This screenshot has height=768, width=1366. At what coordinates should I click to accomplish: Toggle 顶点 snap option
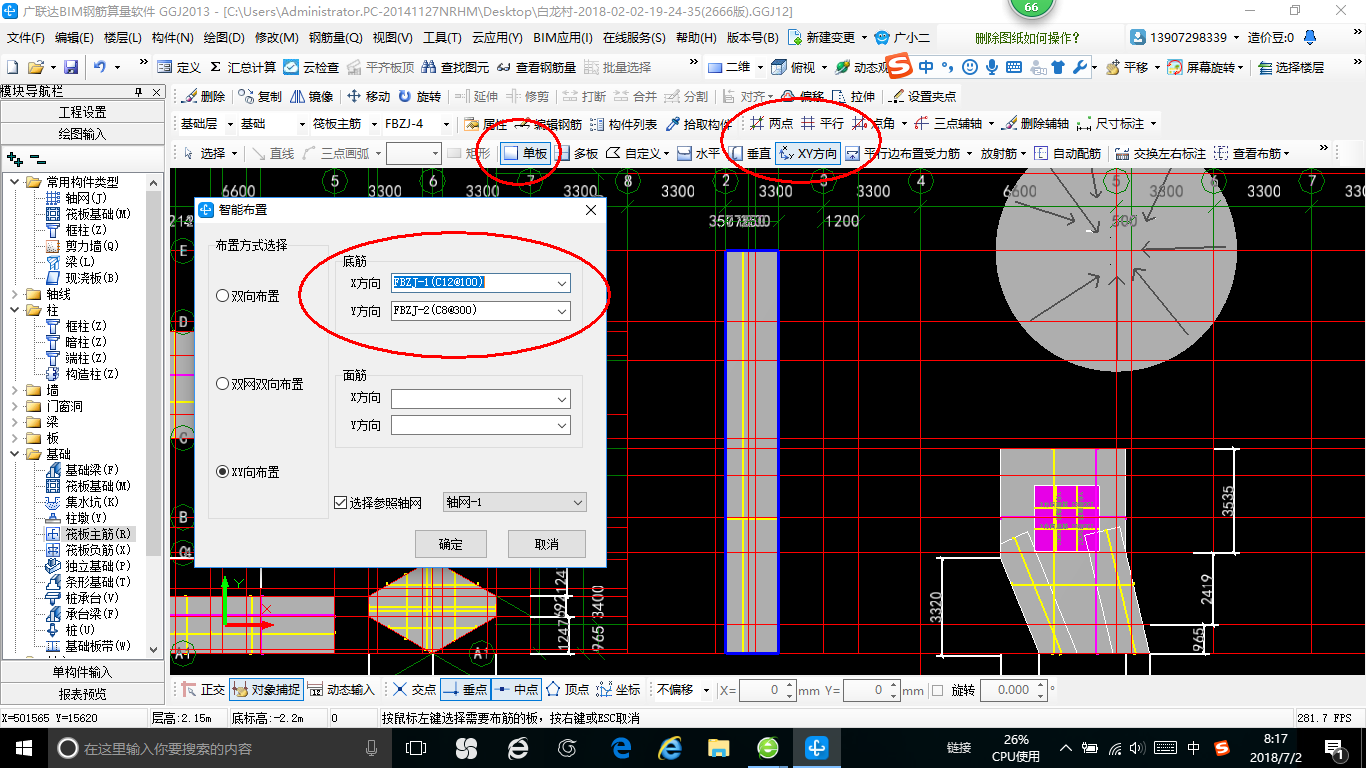pos(567,690)
